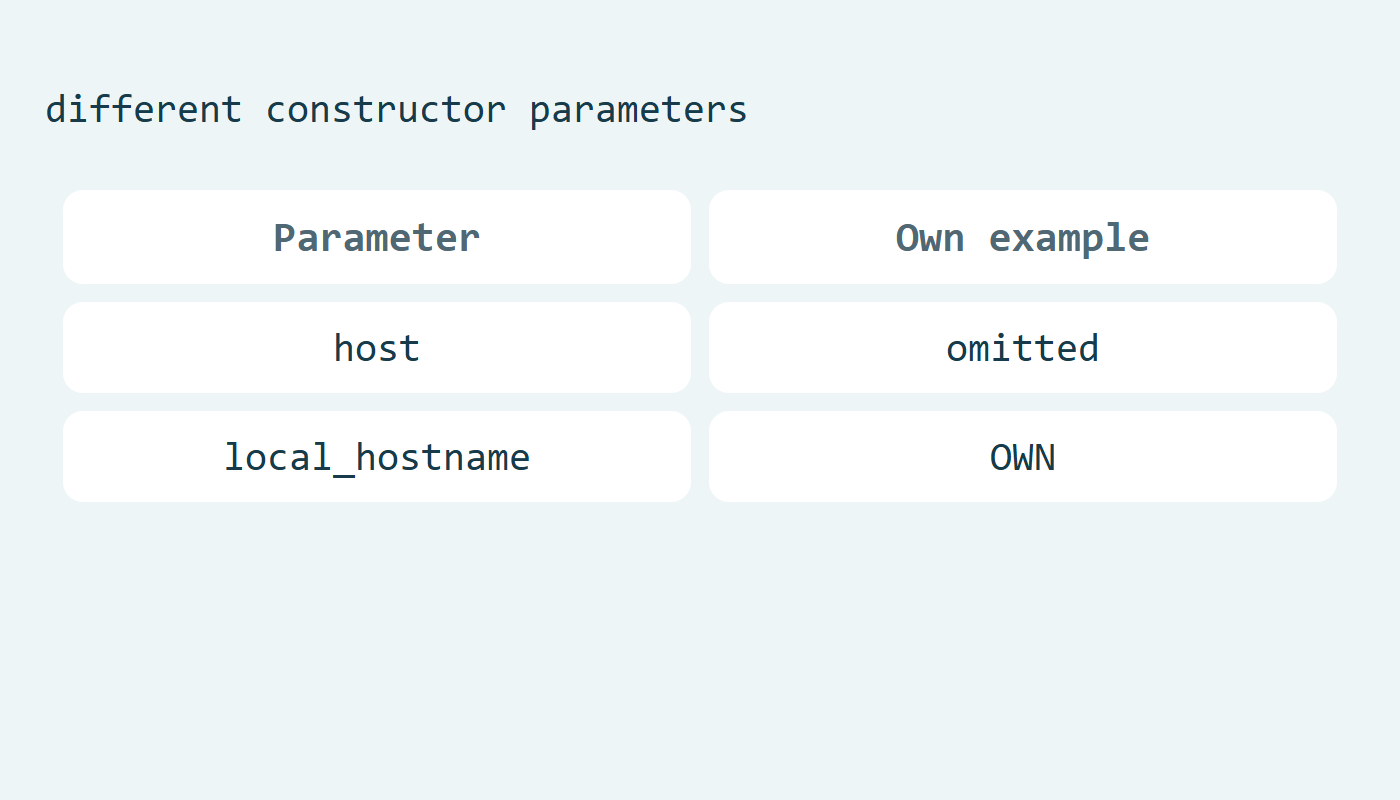Screen dimensions: 1400x800
Task: Click the 'different constructor parameters' heading
Action: coord(396,109)
